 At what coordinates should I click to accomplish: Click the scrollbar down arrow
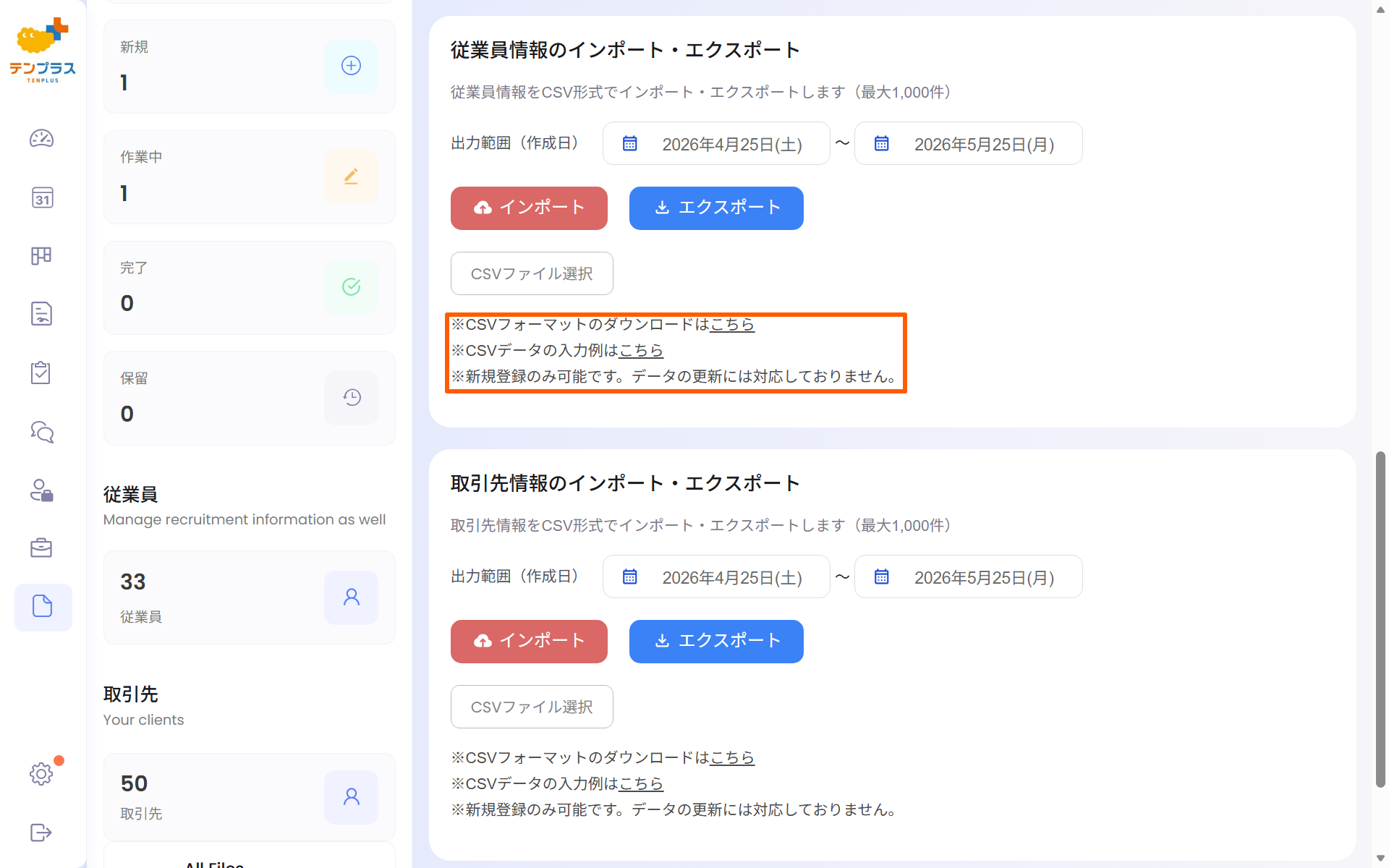[1380, 859]
